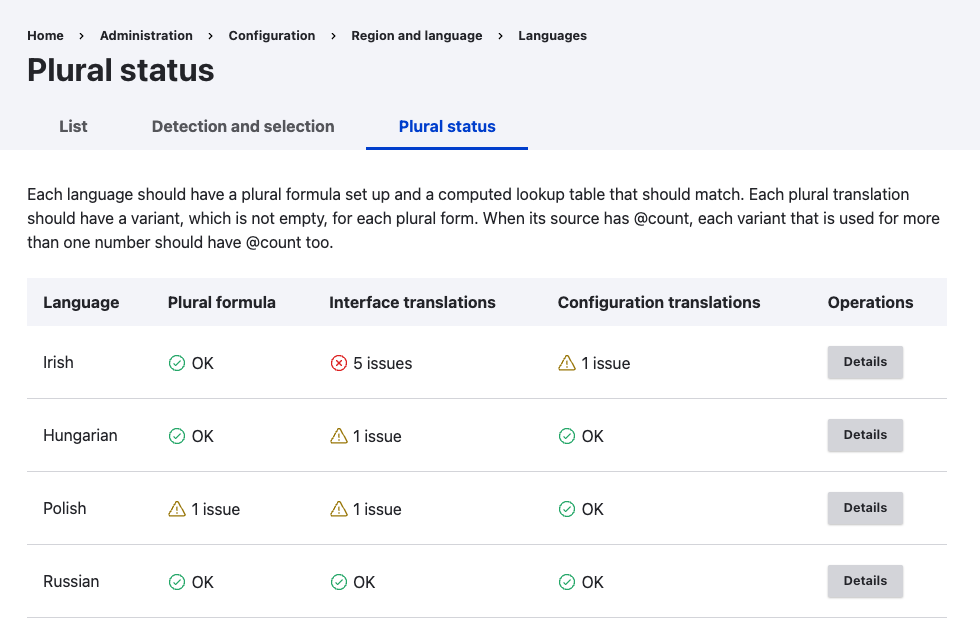Viewport: 980px width, 640px height.
Task: Click the Interface translations column header
Action: pyautogui.click(x=412, y=302)
